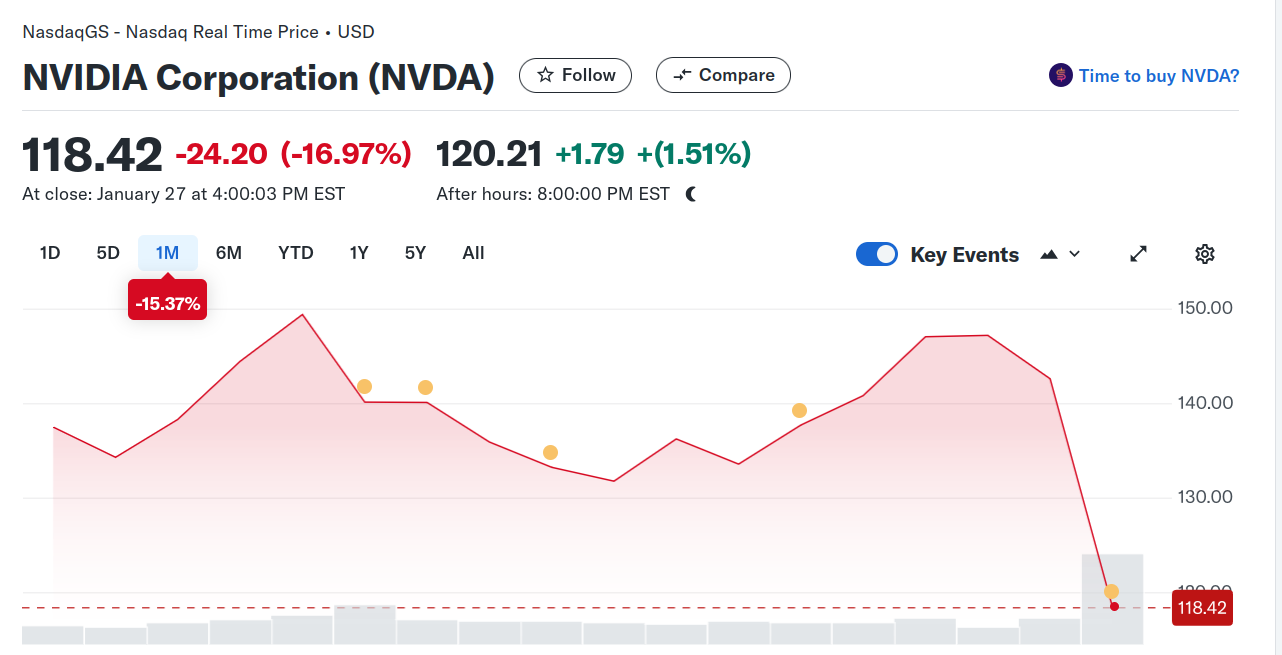The image size is (1282, 655).
Task: Click the key event dot near 135
Action: (x=550, y=453)
